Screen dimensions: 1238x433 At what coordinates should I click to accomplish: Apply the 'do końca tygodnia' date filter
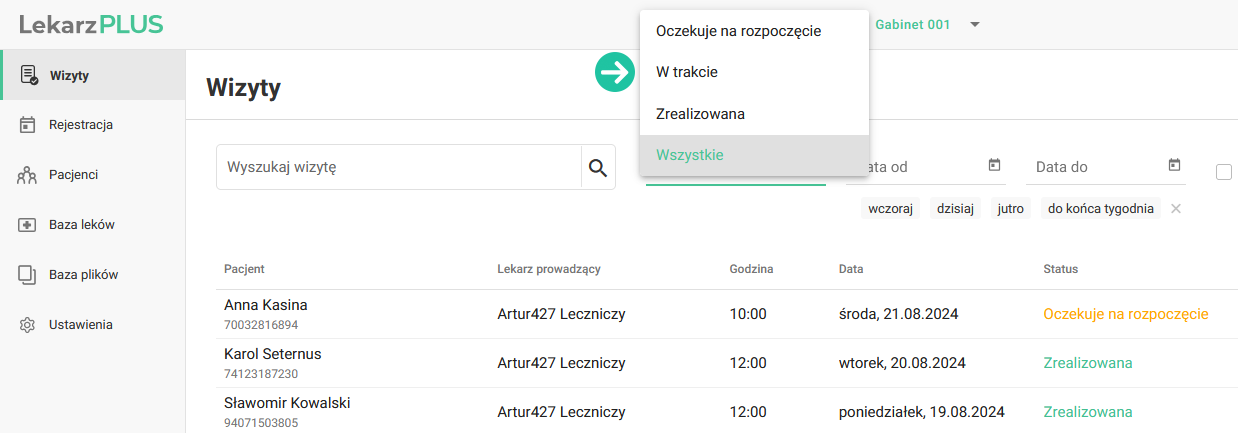click(1100, 209)
